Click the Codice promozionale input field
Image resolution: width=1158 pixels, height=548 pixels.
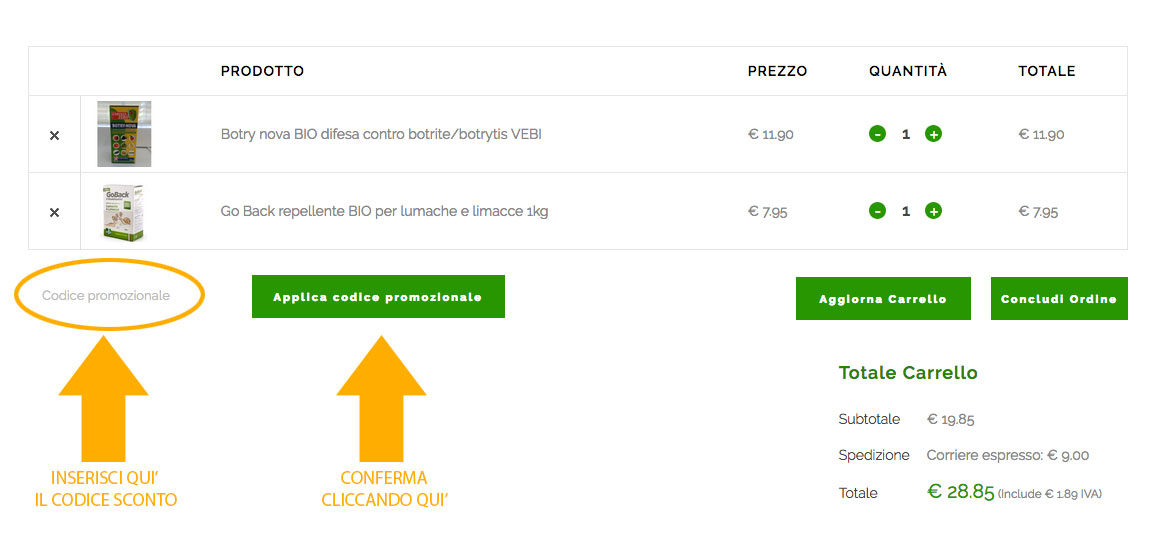[x=109, y=295]
